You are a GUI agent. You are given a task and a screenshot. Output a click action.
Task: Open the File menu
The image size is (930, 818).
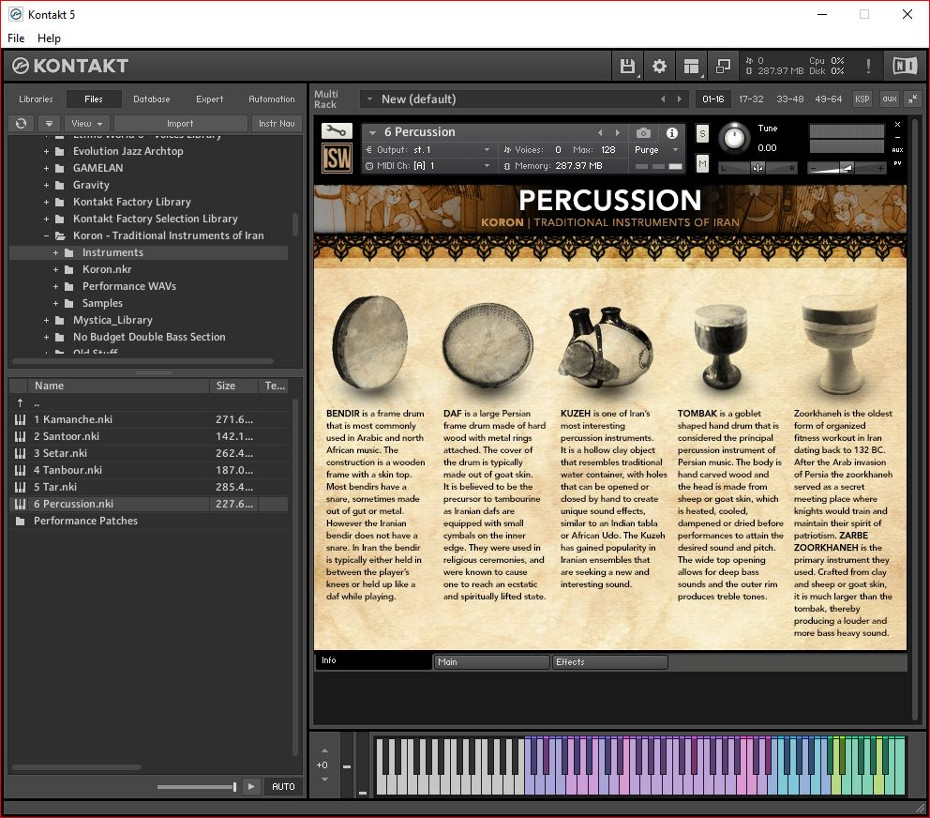coord(16,38)
